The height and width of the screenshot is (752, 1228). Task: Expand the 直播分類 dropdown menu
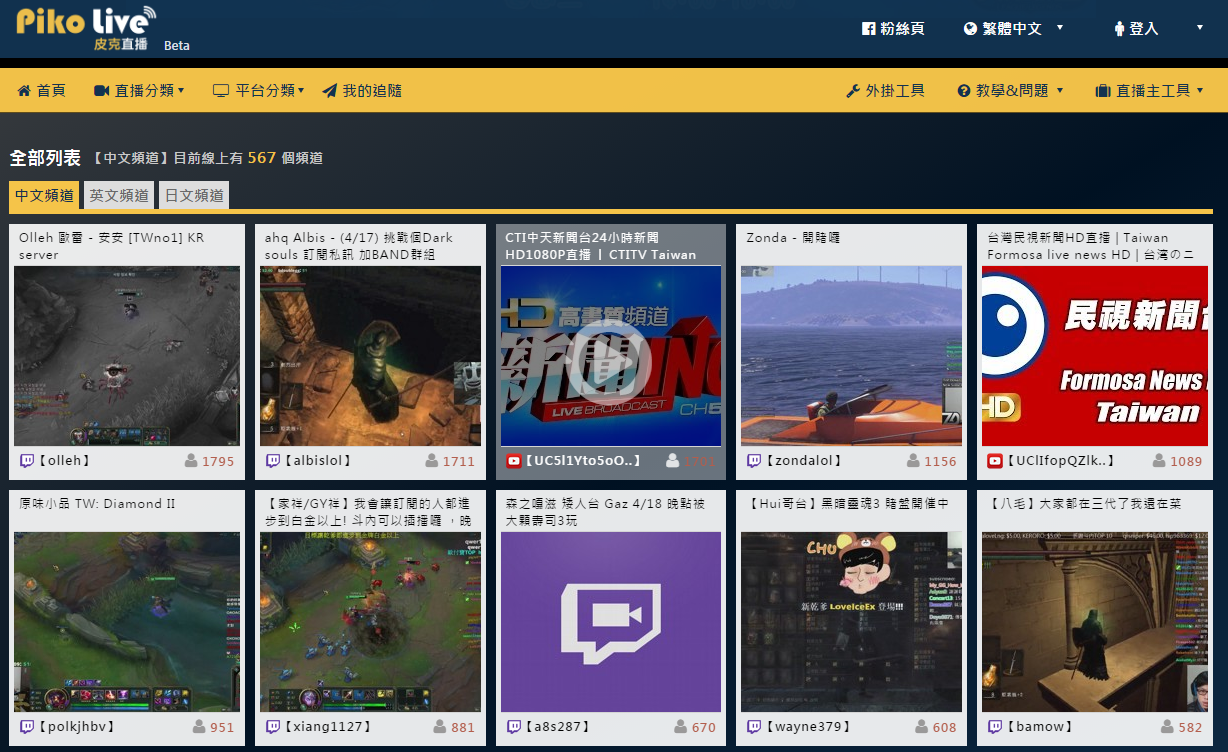pos(140,91)
